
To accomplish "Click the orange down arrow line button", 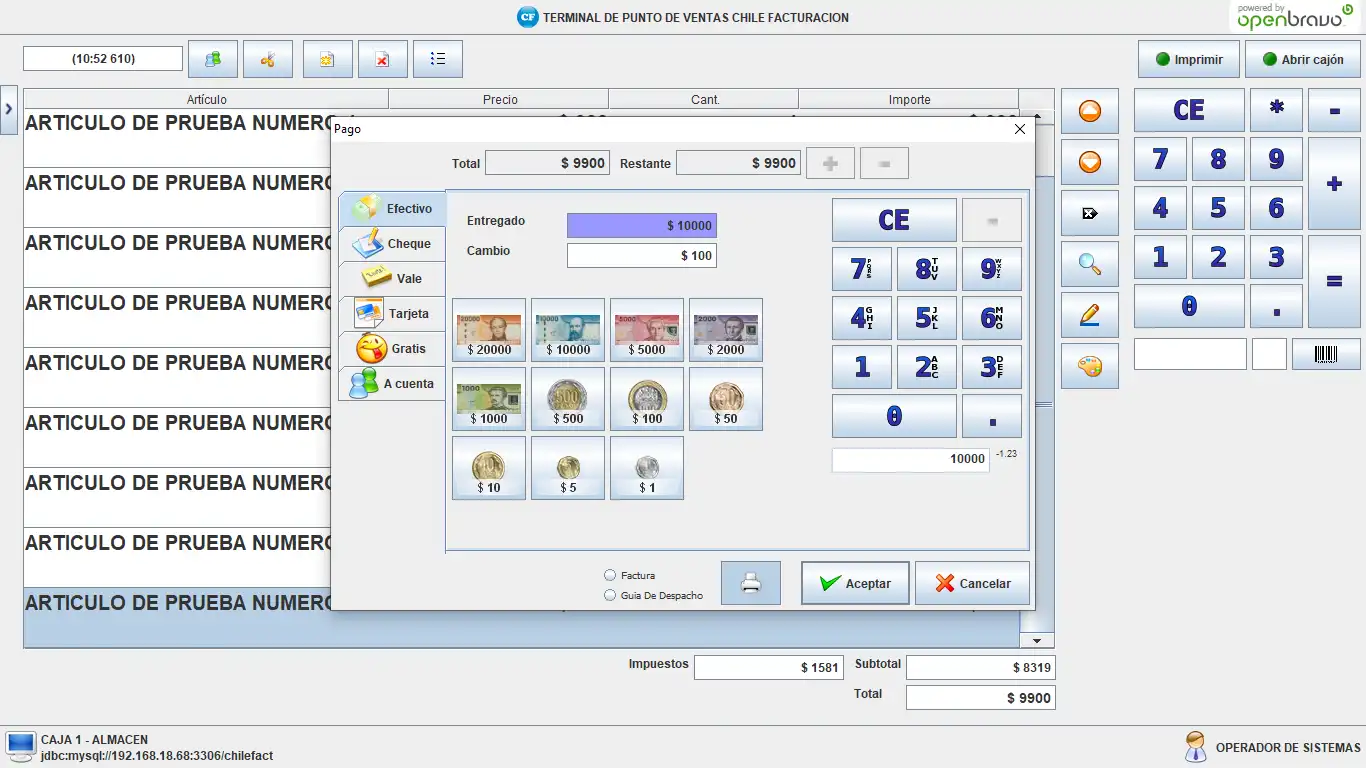I will pos(1090,161).
